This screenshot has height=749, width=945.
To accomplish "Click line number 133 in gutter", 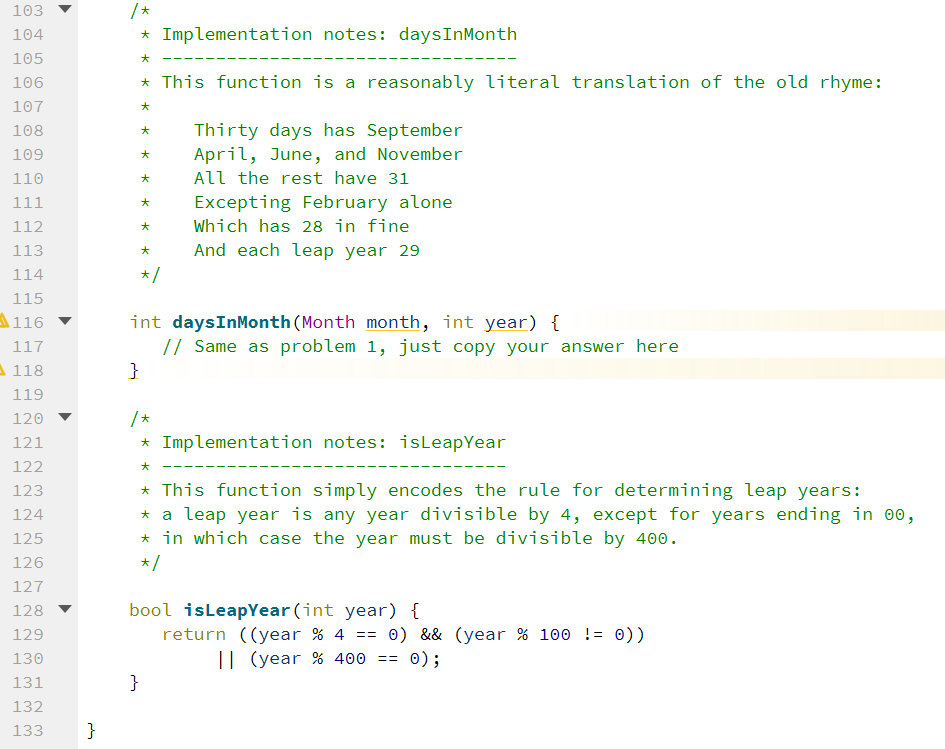I will point(28,730).
